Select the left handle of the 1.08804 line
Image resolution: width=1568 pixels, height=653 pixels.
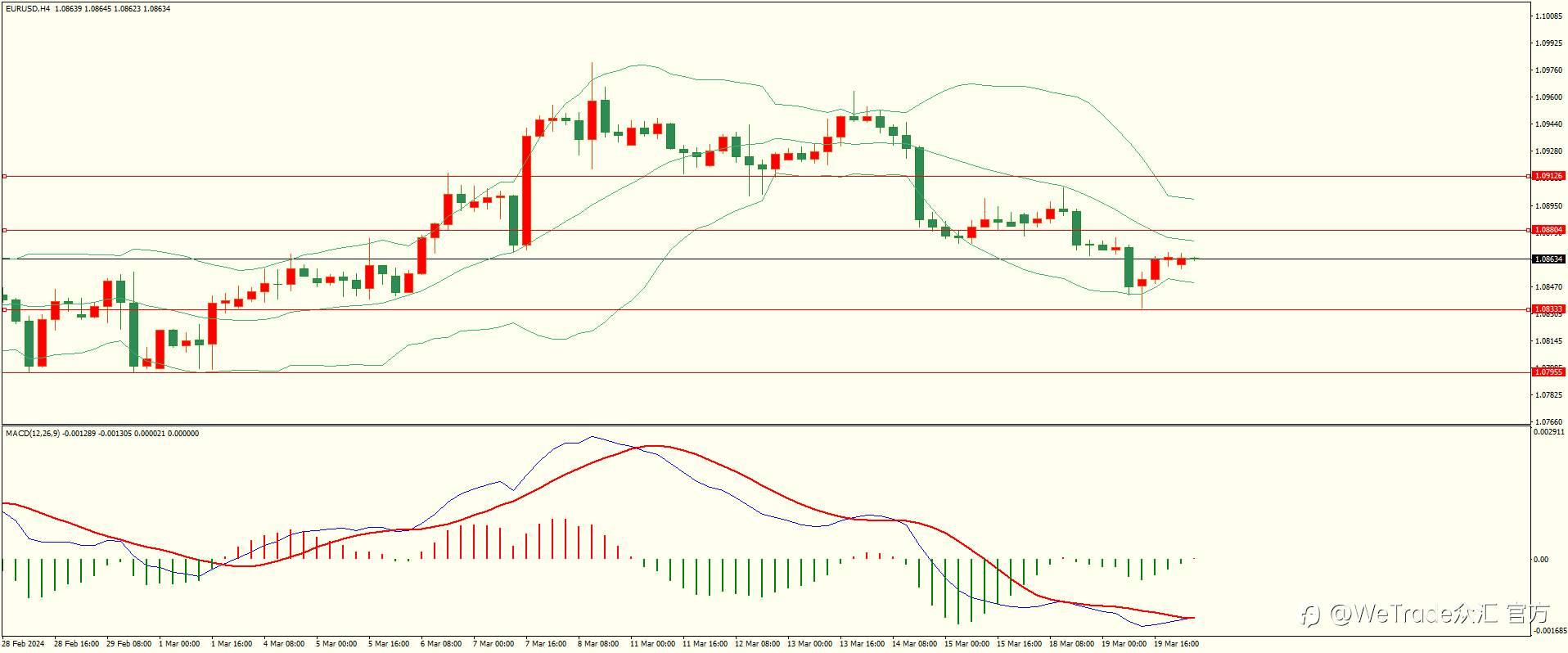click(4, 230)
